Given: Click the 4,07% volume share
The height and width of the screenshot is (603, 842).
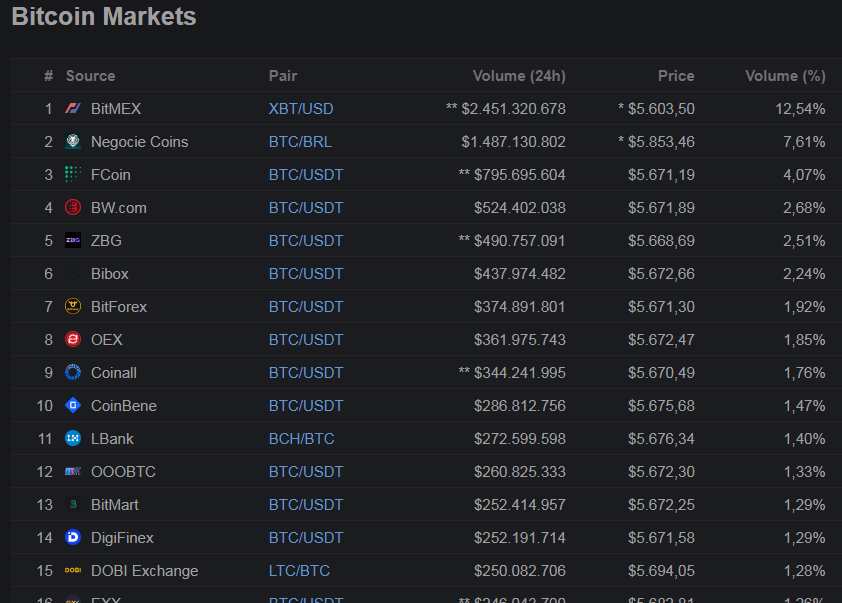Looking at the screenshot, I should [x=804, y=175].
